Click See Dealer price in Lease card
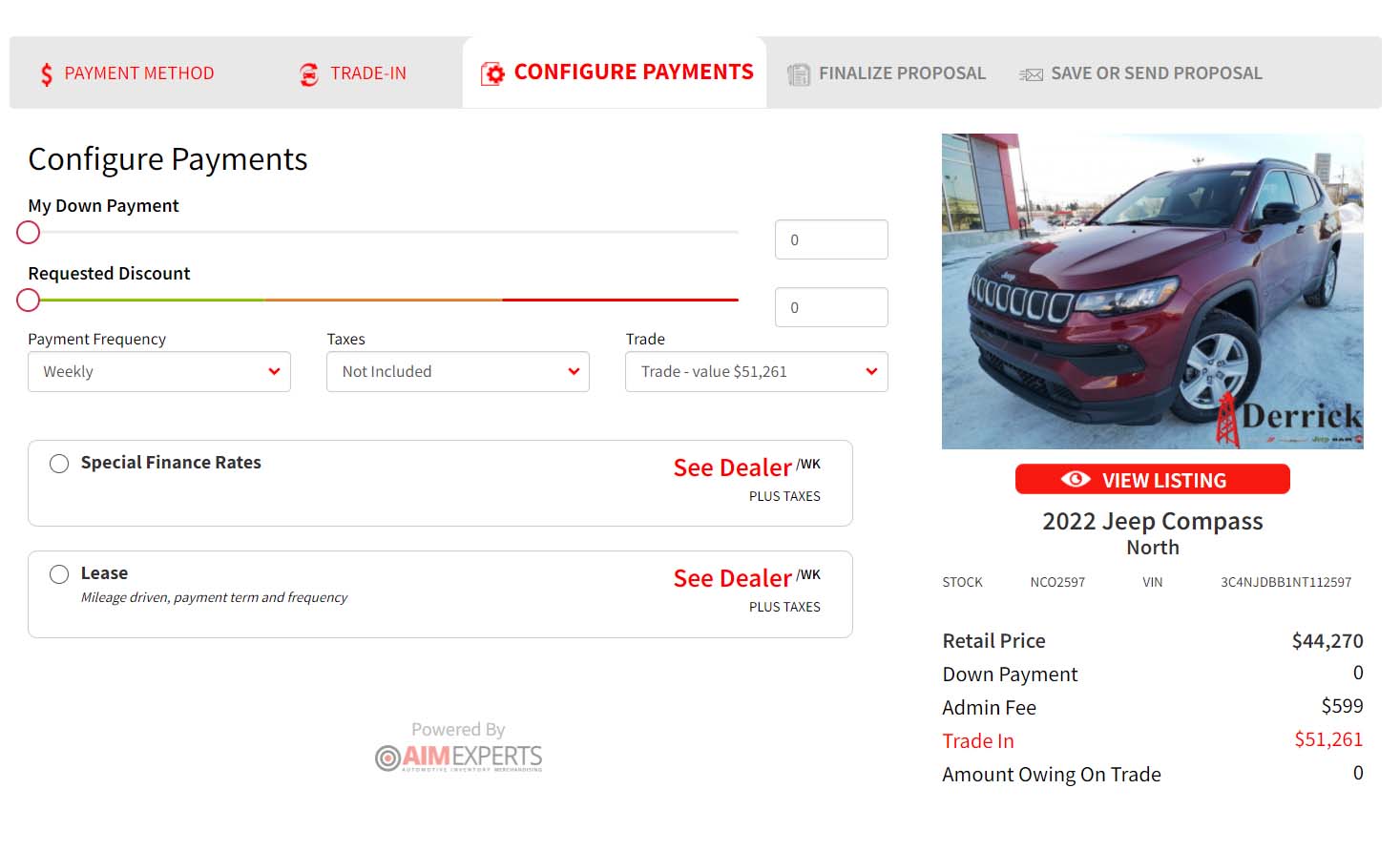 (732, 578)
